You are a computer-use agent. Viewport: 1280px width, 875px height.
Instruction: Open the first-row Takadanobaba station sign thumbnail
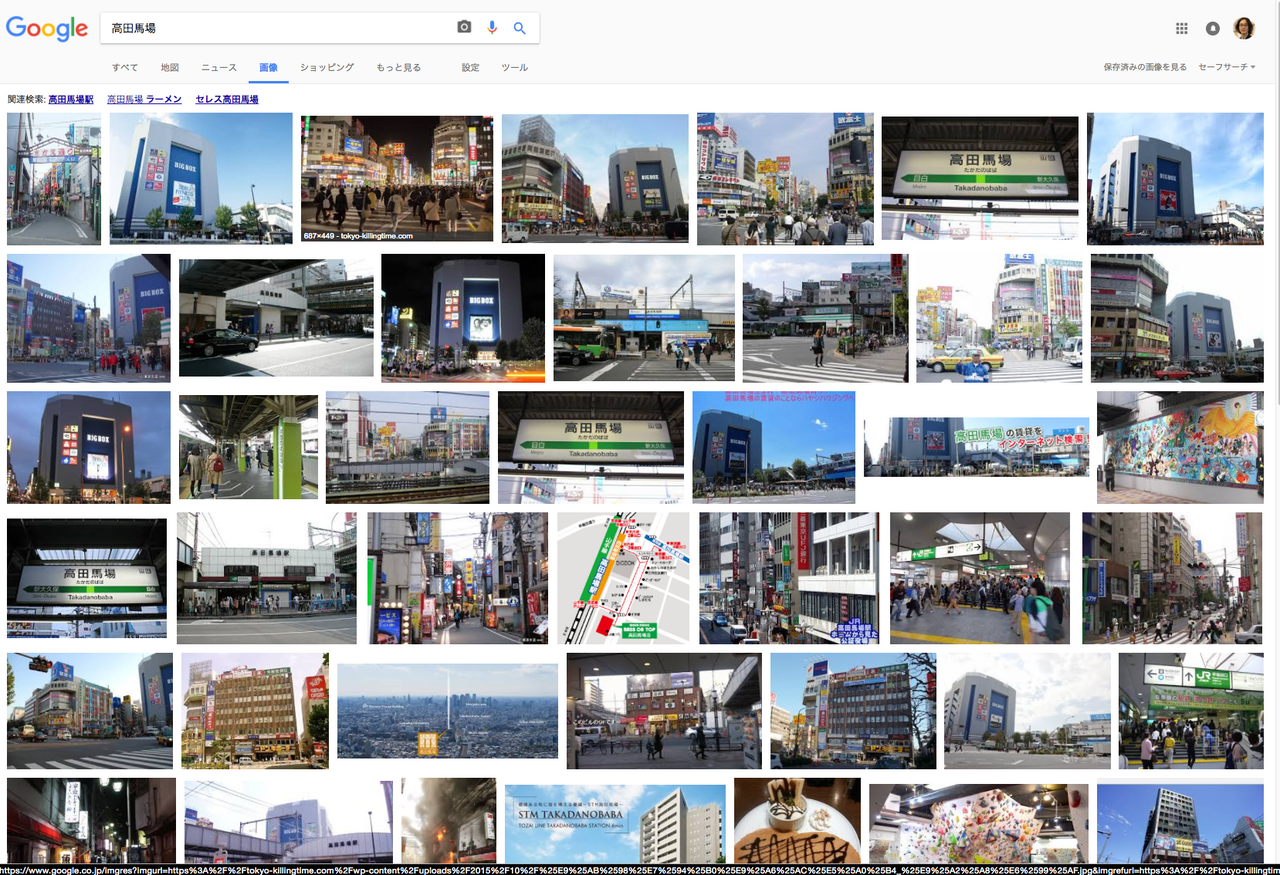tap(980, 178)
